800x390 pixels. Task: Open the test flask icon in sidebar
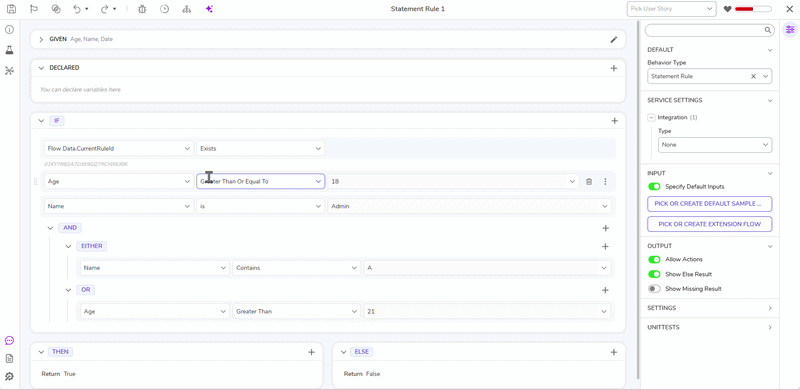[9, 50]
